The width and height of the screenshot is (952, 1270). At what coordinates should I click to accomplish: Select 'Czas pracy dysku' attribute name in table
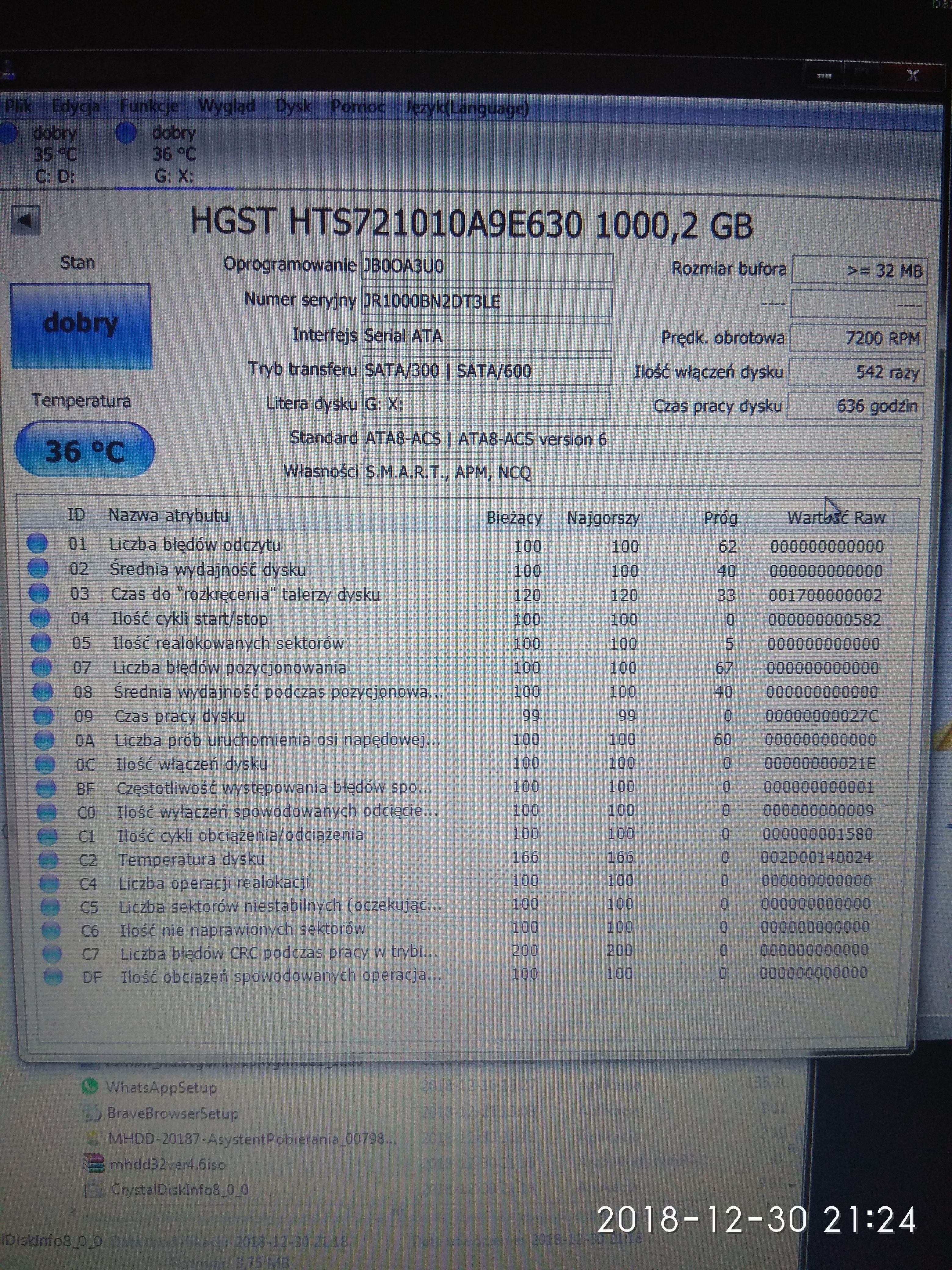point(180,717)
